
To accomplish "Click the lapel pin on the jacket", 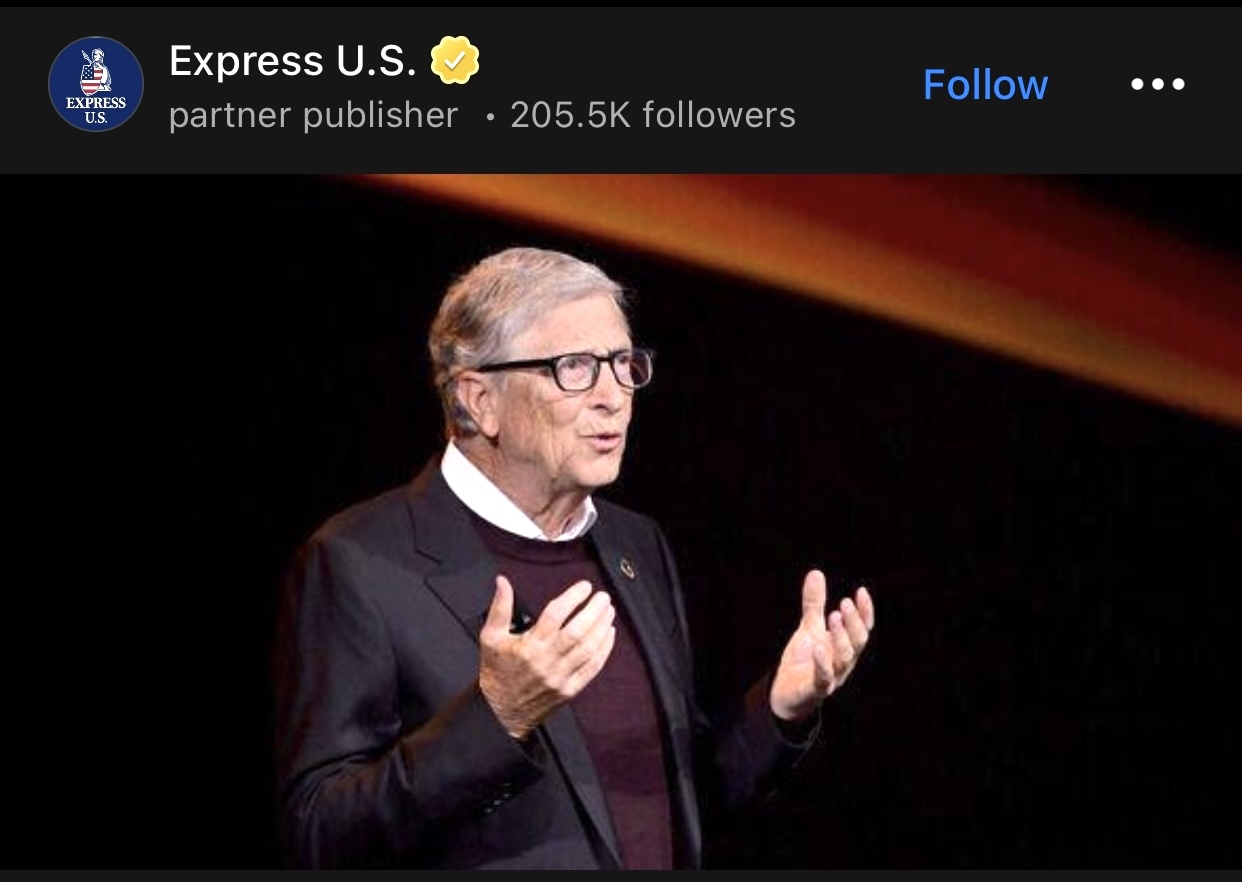I will point(627,569).
